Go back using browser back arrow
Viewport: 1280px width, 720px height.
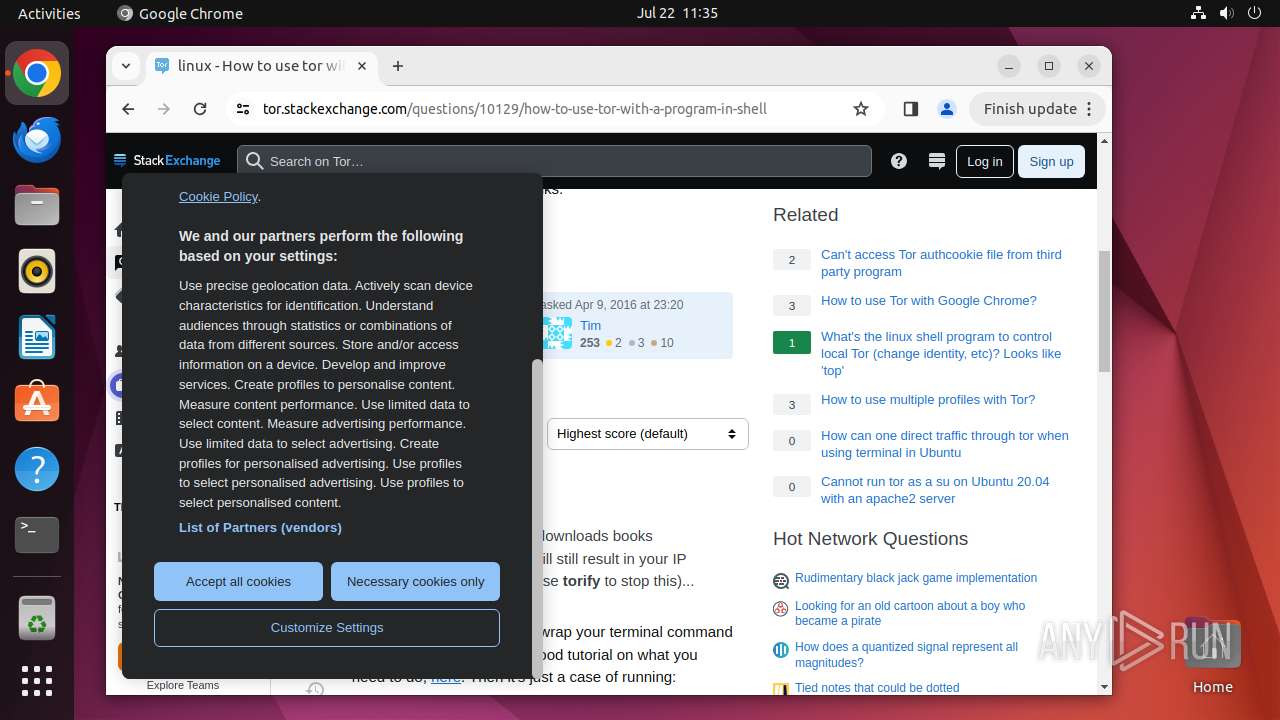click(128, 109)
